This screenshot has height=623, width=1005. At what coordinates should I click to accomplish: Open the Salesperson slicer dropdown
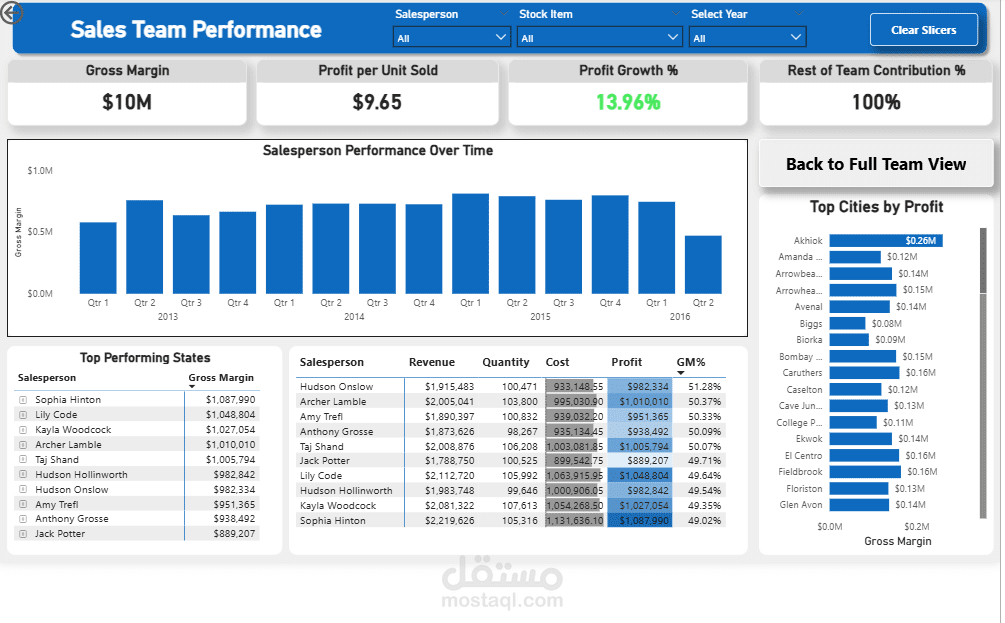tap(452, 38)
